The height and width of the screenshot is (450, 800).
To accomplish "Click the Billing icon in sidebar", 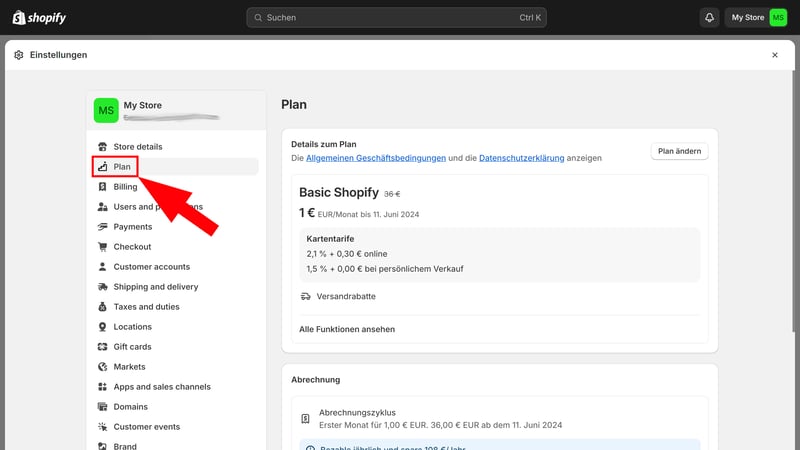I will click(x=103, y=187).
